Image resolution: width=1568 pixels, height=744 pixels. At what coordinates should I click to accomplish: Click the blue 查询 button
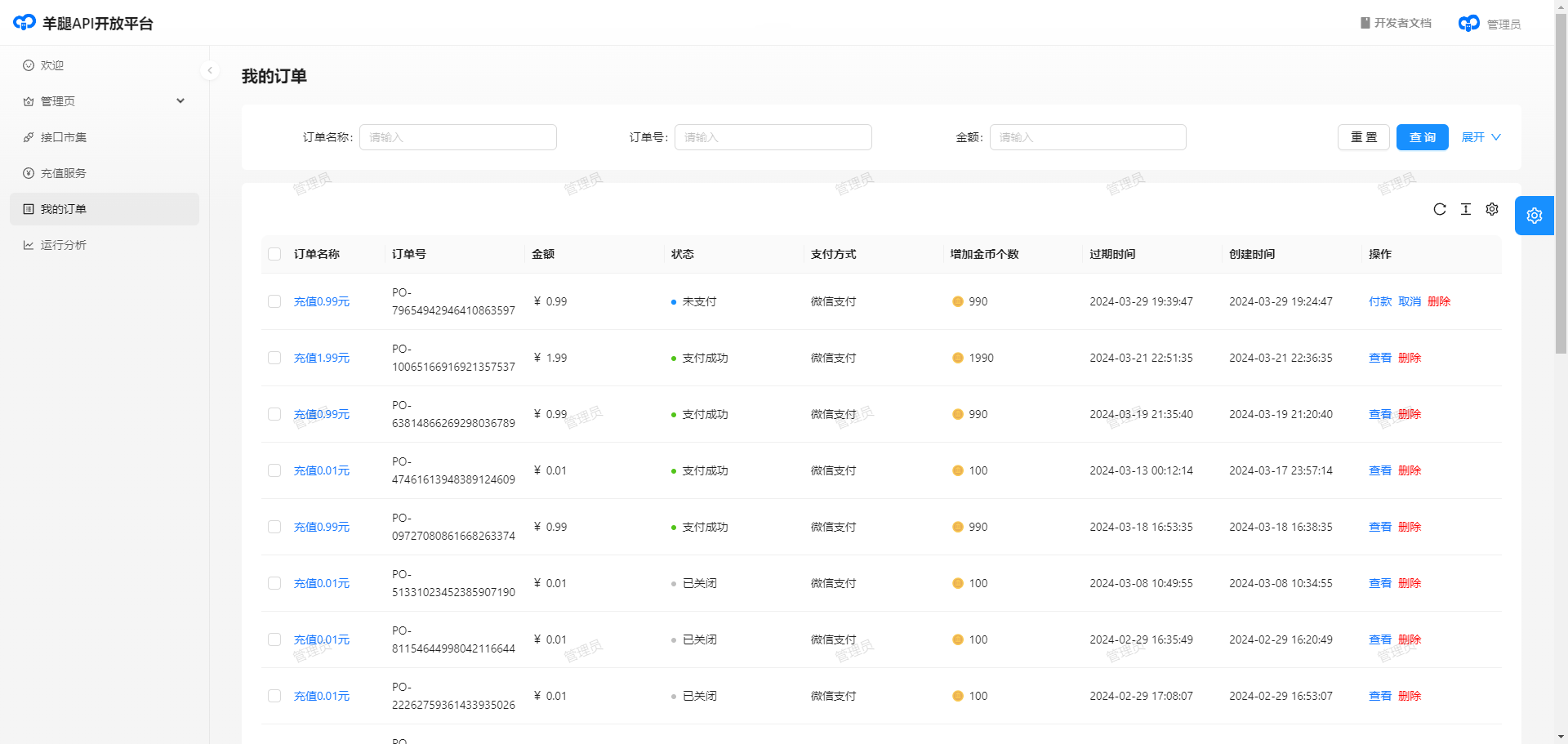click(x=1422, y=137)
